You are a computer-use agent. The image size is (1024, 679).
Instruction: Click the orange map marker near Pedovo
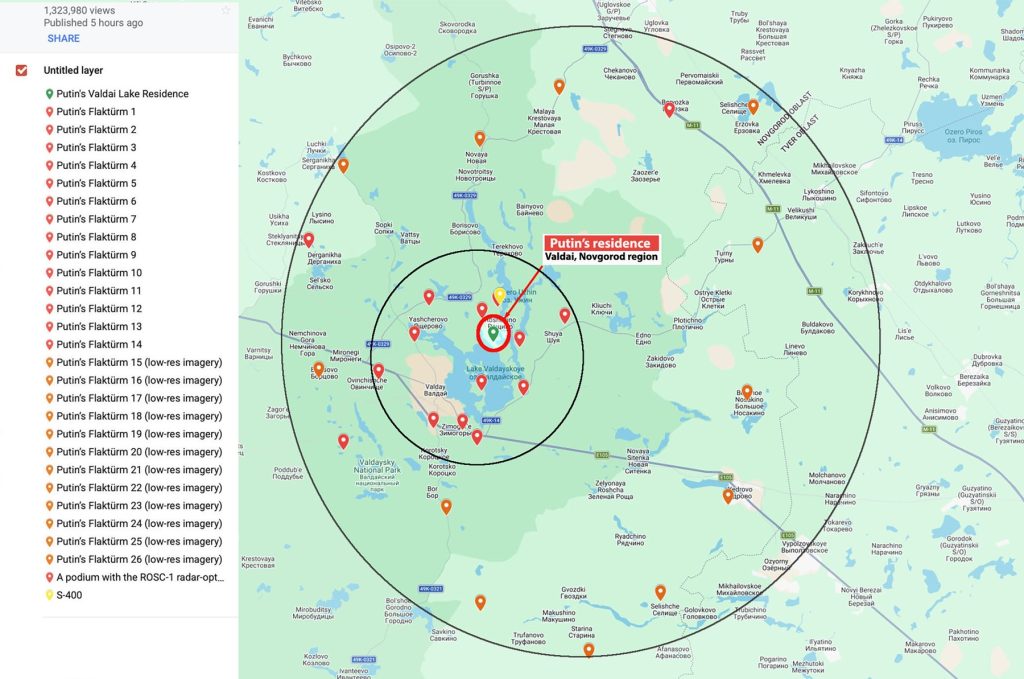coord(728,494)
